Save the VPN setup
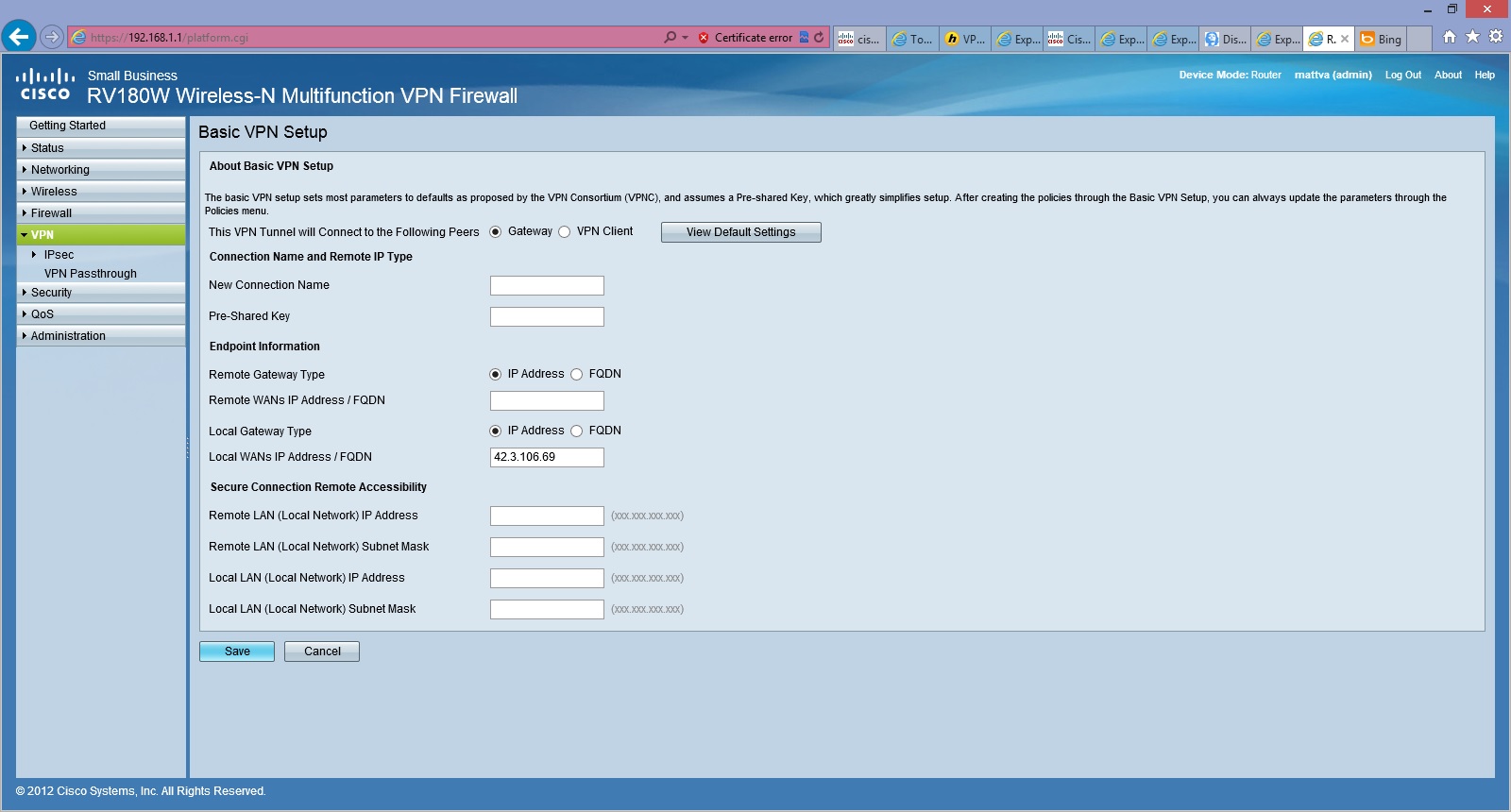Image resolution: width=1511 pixels, height=812 pixels. pyautogui.click(x=237, y=651)
